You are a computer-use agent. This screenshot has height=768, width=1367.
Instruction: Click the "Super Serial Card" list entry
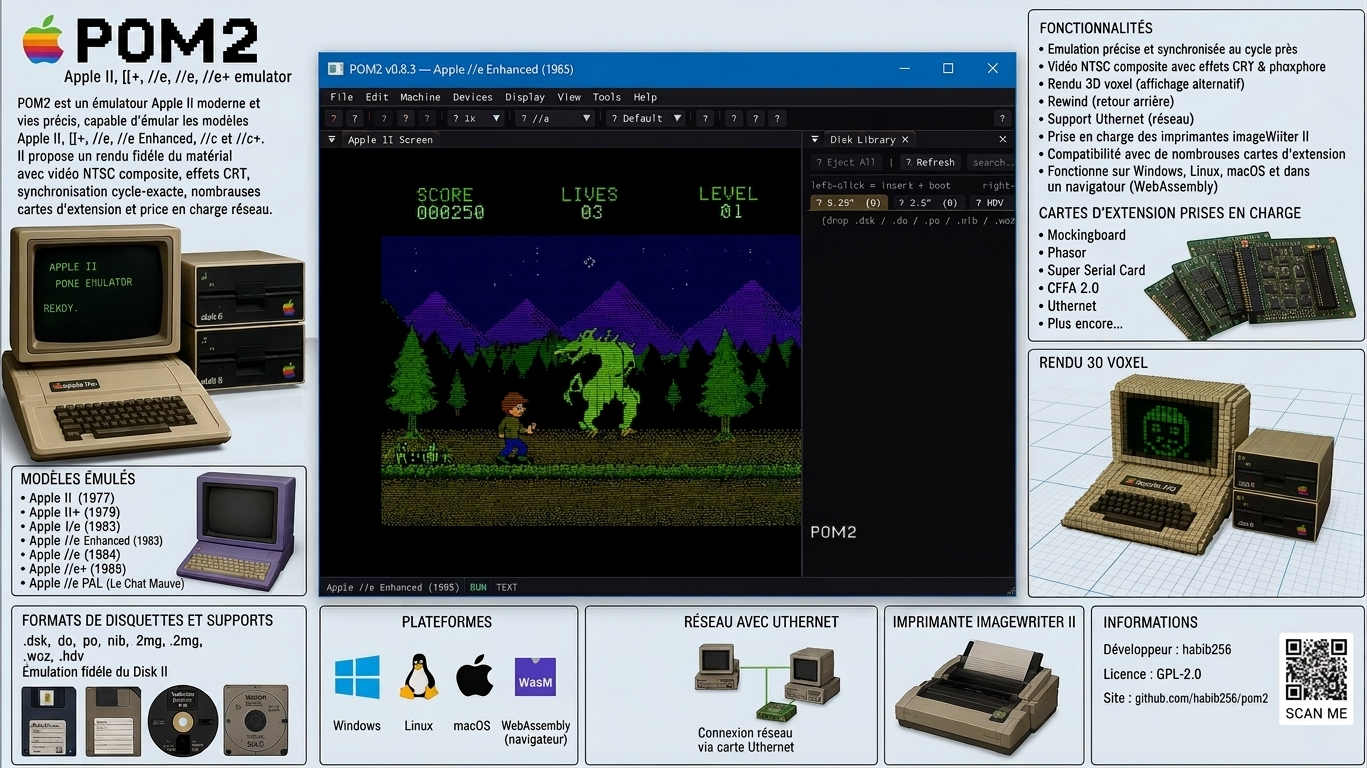(x=1096, y=270)
